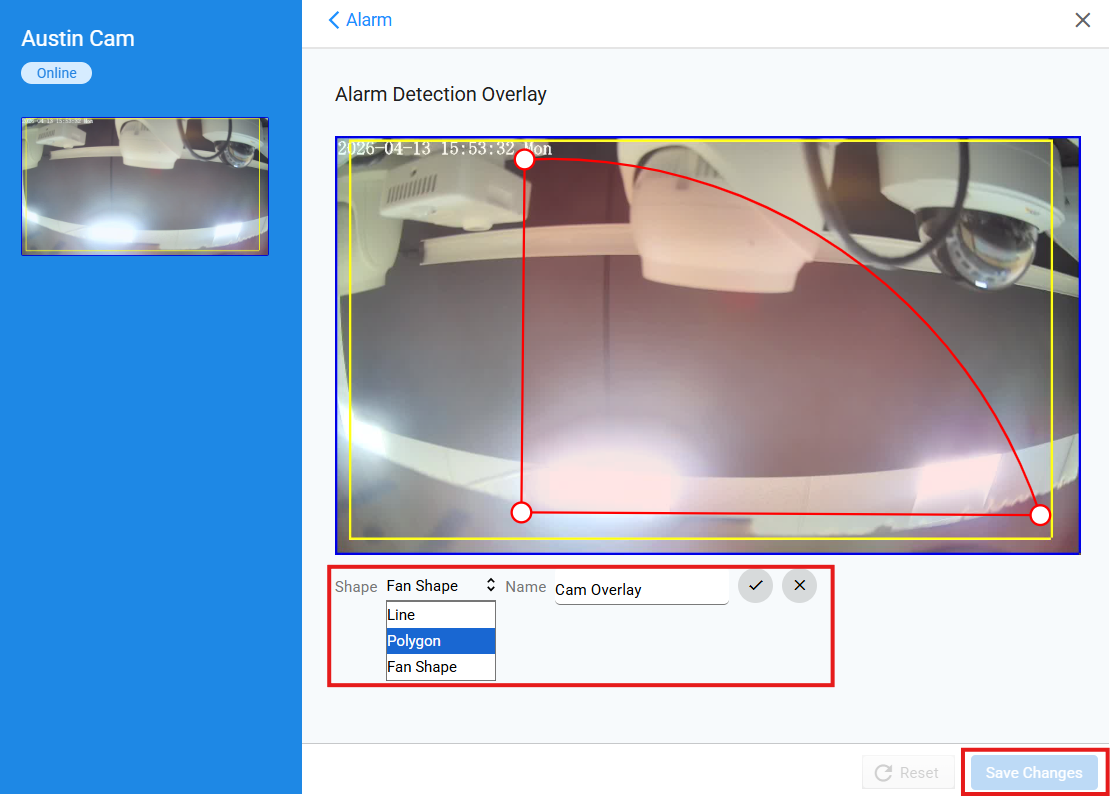Cancel overlay edit with the X icon
Screen dimensions: 1110x797
[x=799, y=585]
